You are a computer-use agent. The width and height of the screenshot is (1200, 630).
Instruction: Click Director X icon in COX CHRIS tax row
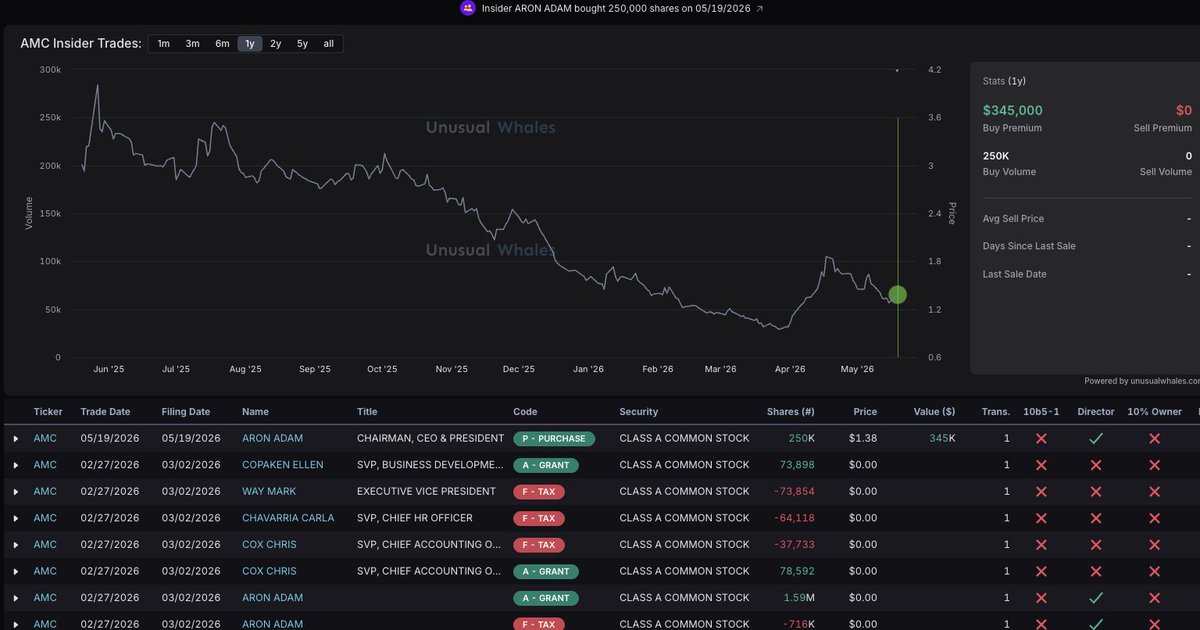pos(1096,545)
